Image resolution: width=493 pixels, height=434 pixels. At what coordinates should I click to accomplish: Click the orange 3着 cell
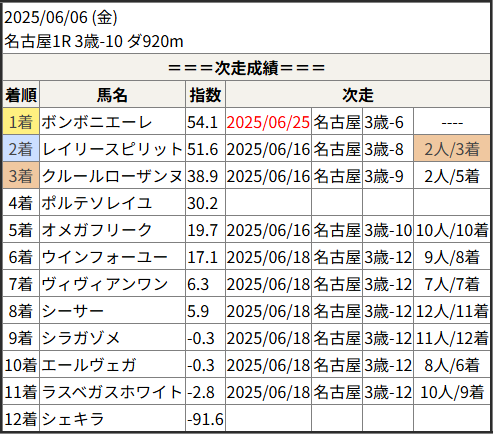pos(21,176)
